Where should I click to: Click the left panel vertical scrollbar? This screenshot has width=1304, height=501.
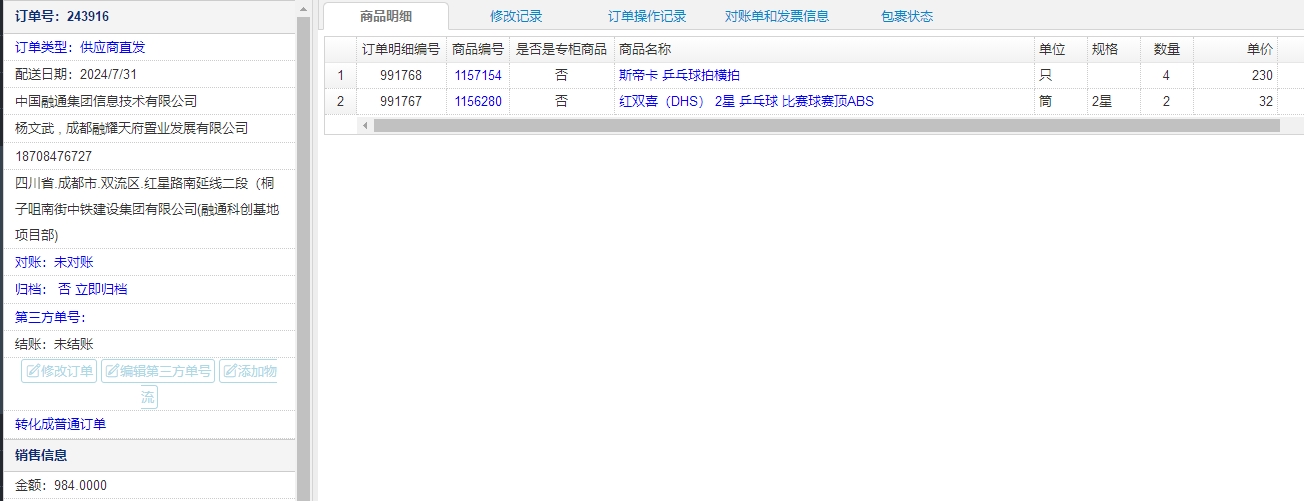(x=304, y=258)
